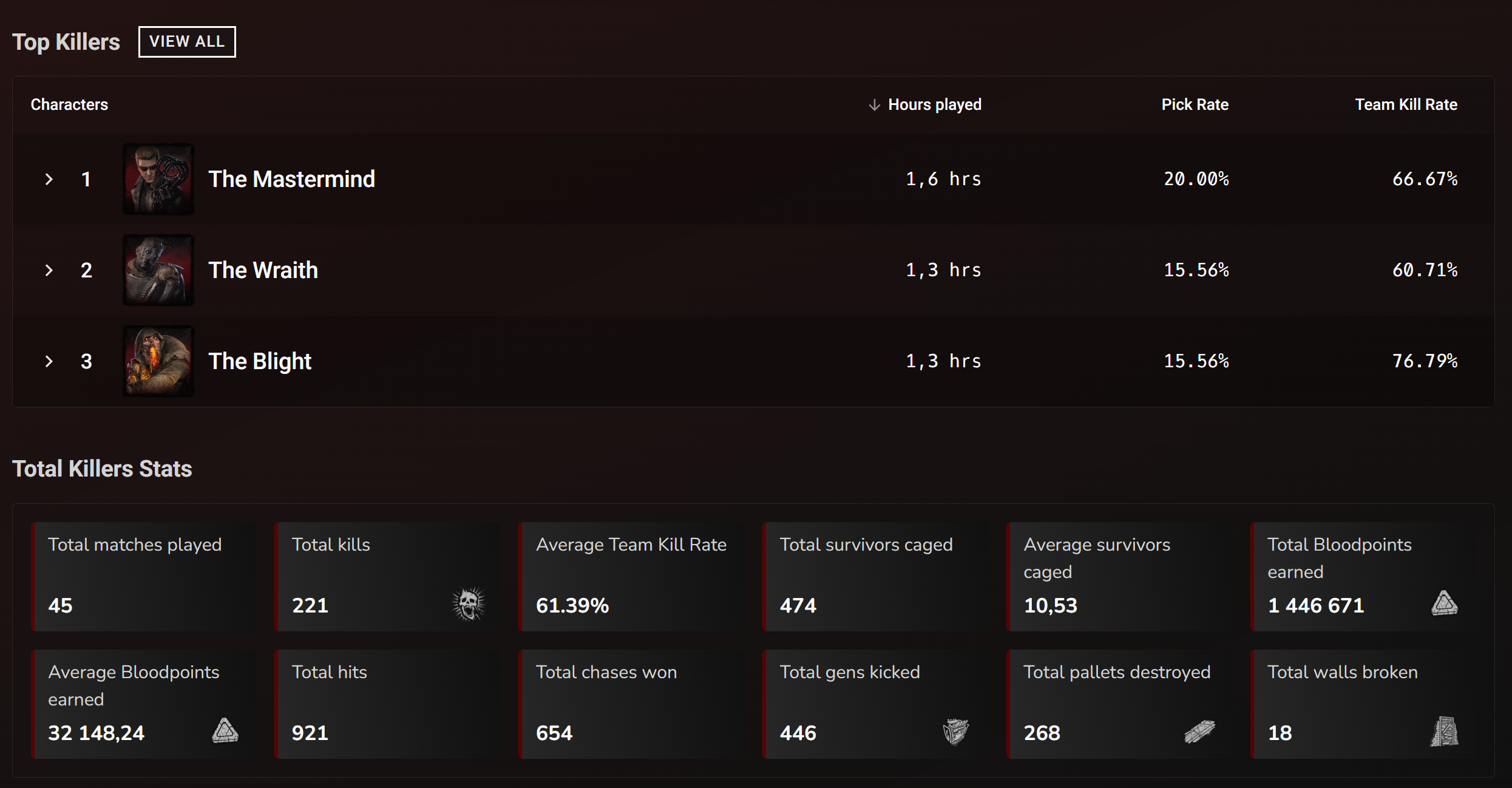Select The Wraith portrait thumbnail
The height and width of the screenshot is (788, 1512).
[158, 270]
